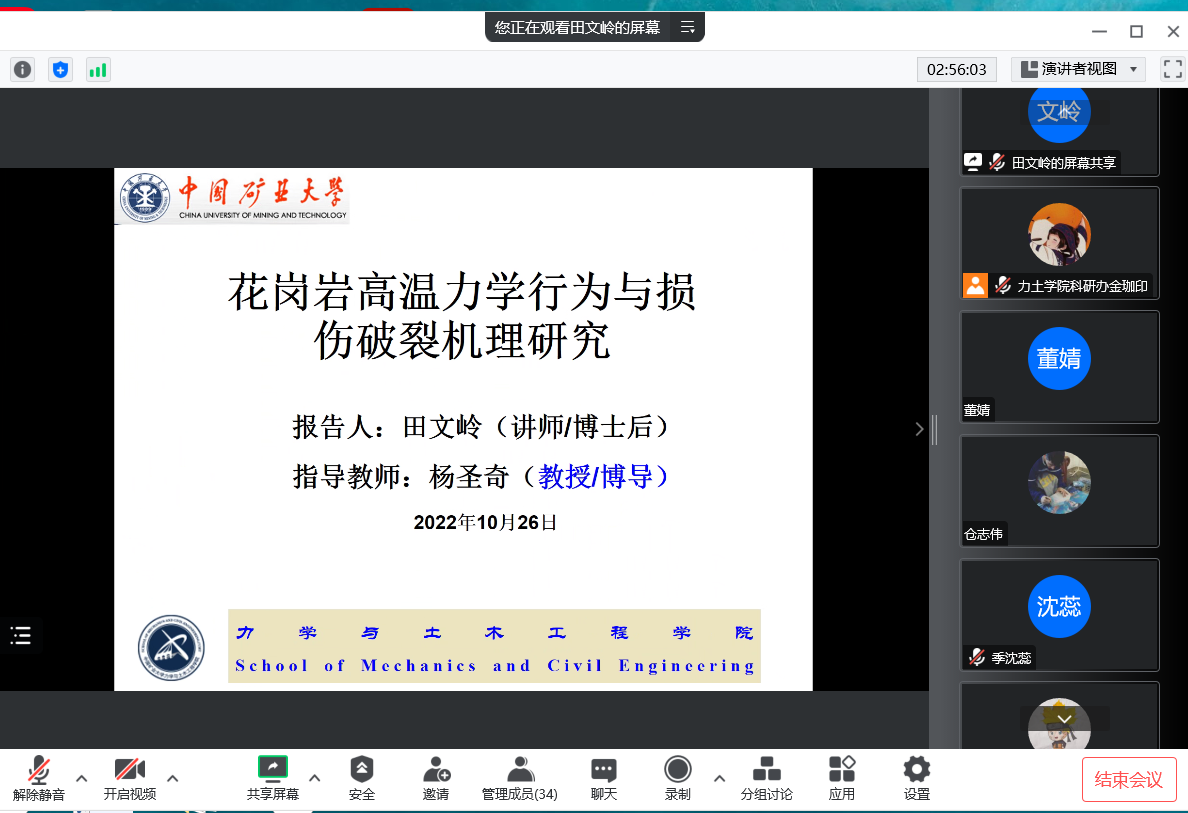Start recording with 录制 button
1188x813 pixels.
(x=678, y=778)
